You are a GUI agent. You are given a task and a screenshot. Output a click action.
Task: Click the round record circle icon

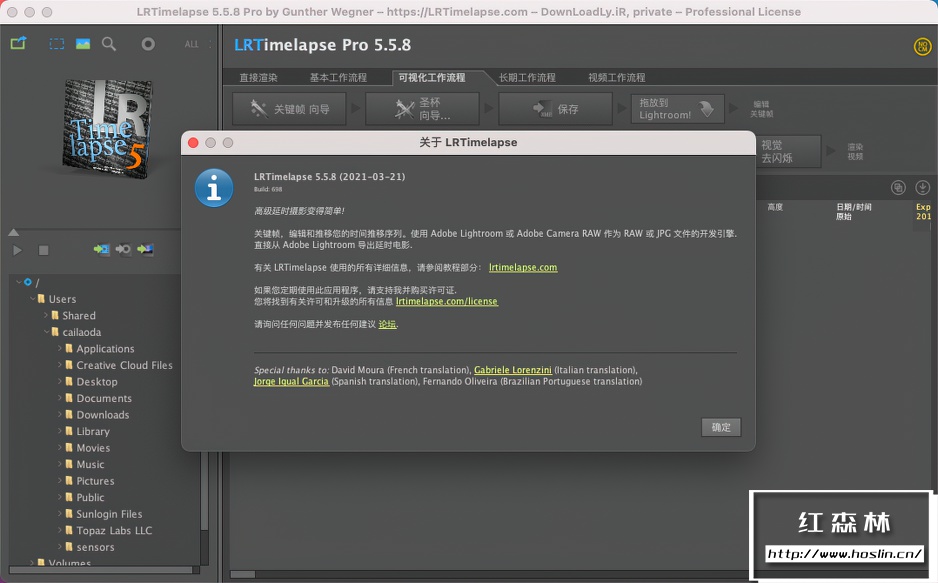pyautogui.click(x=148, y=44)
